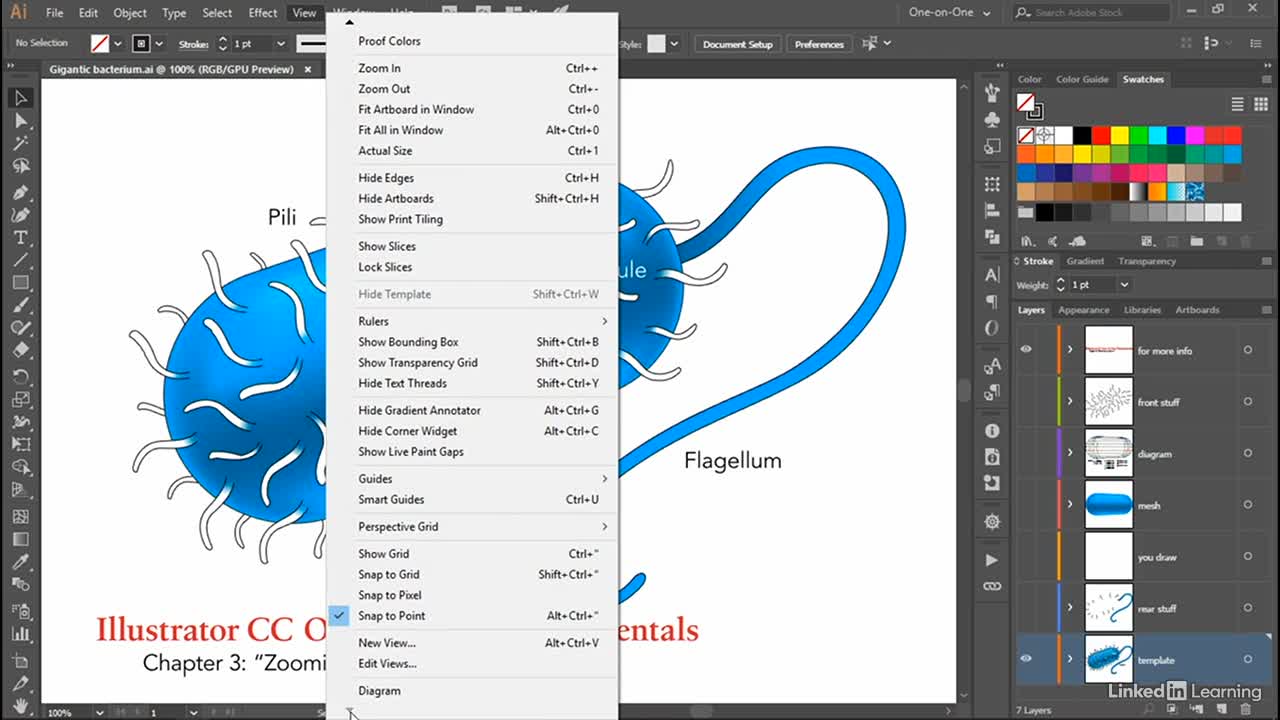Toggle Snap to Point menu item
The height and width of the screenshot is (720, 1280).
click(472, 616)
